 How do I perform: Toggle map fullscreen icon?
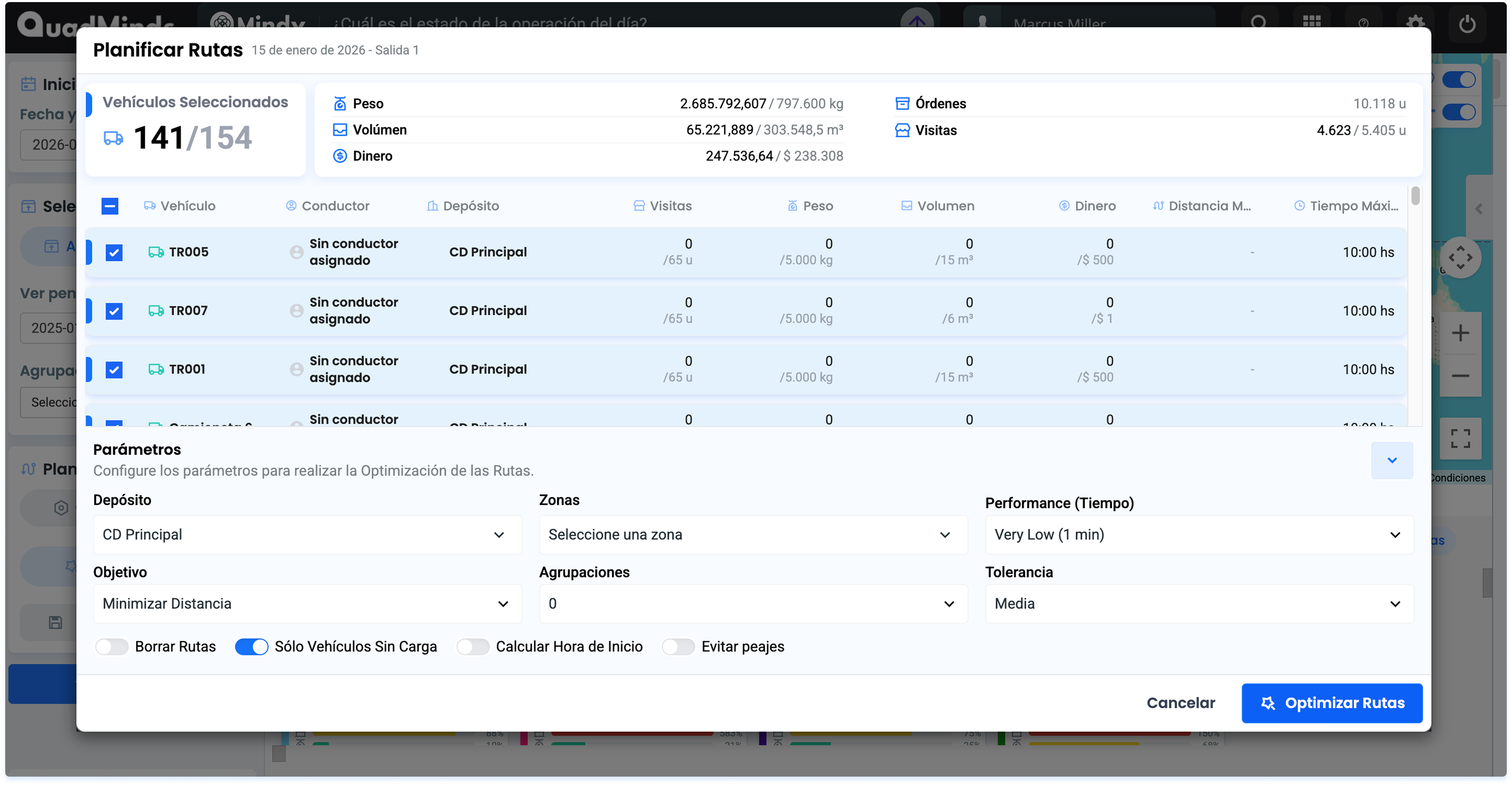click(1460, 438)
